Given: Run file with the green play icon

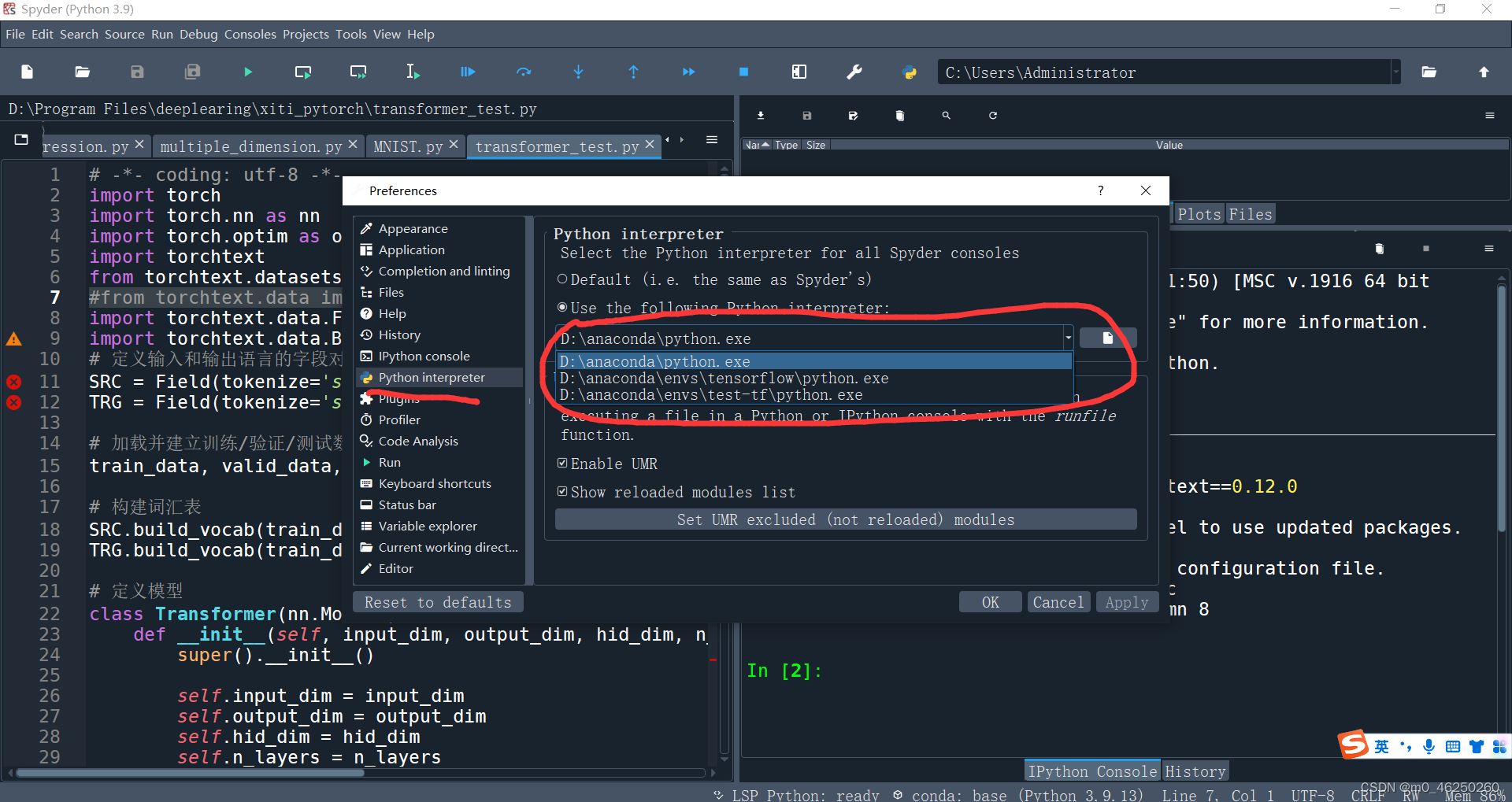Looking at the screenshot, I should 248,72.
